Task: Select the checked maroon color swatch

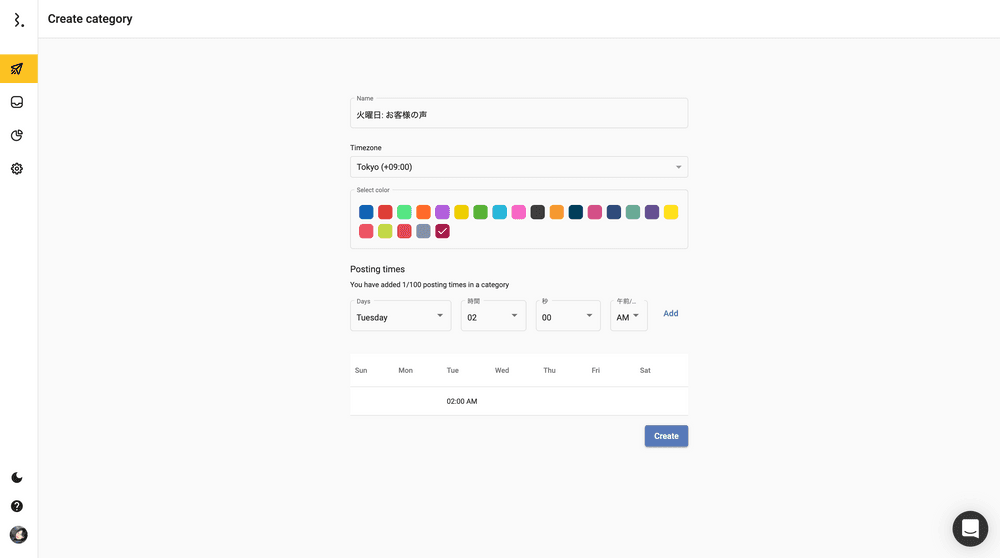Action: (x=443, y=231)
